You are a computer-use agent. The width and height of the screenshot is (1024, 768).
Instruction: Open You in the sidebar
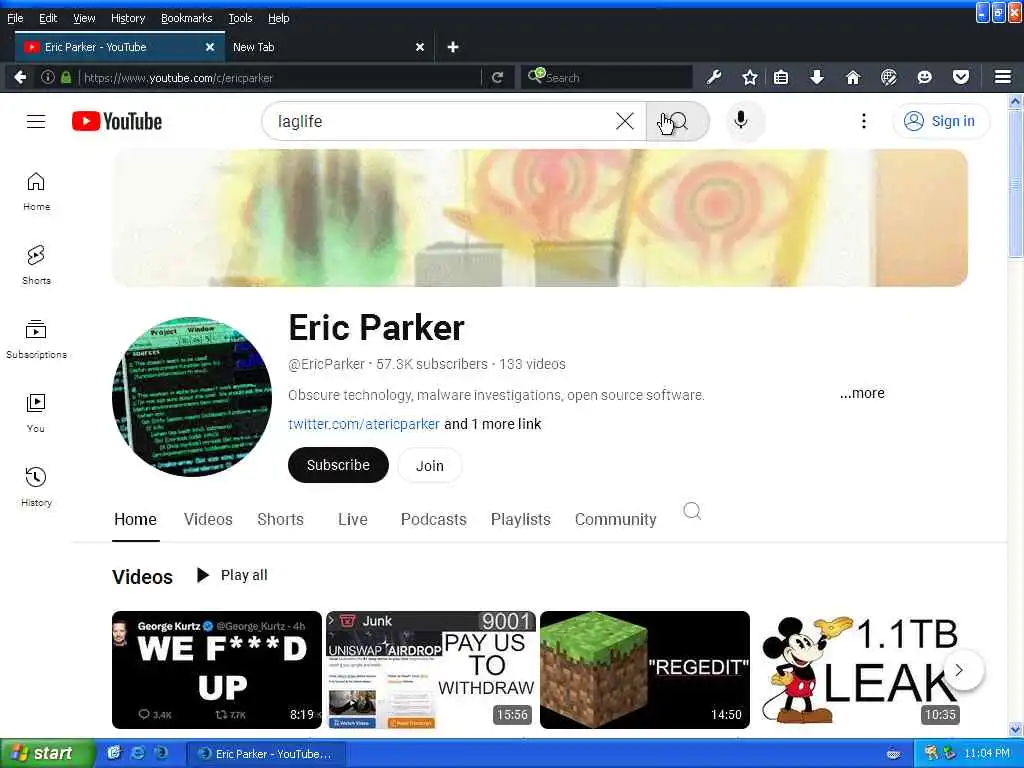click(x=36, y=413)
